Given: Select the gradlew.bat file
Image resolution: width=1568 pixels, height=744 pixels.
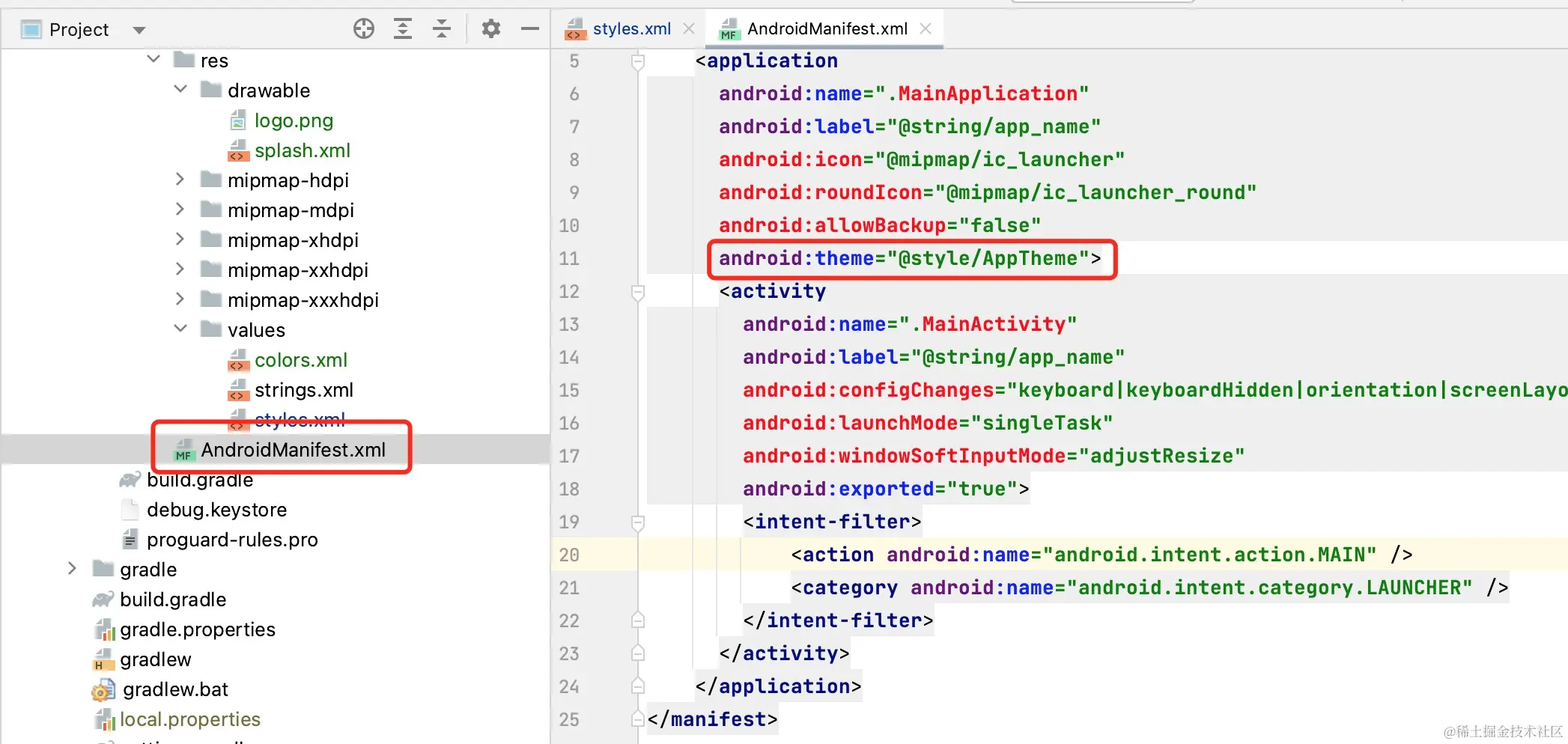Looking at the screenshot, I should tap(175, 689).
